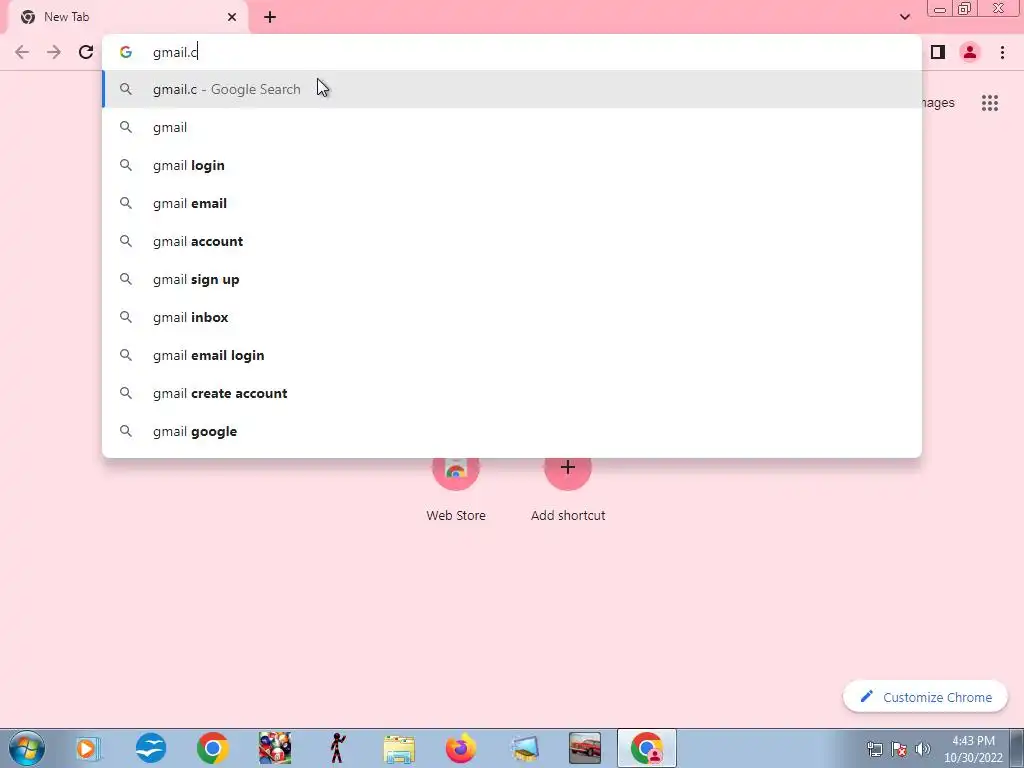Open the Action Center flag icon

coord(899,749)
